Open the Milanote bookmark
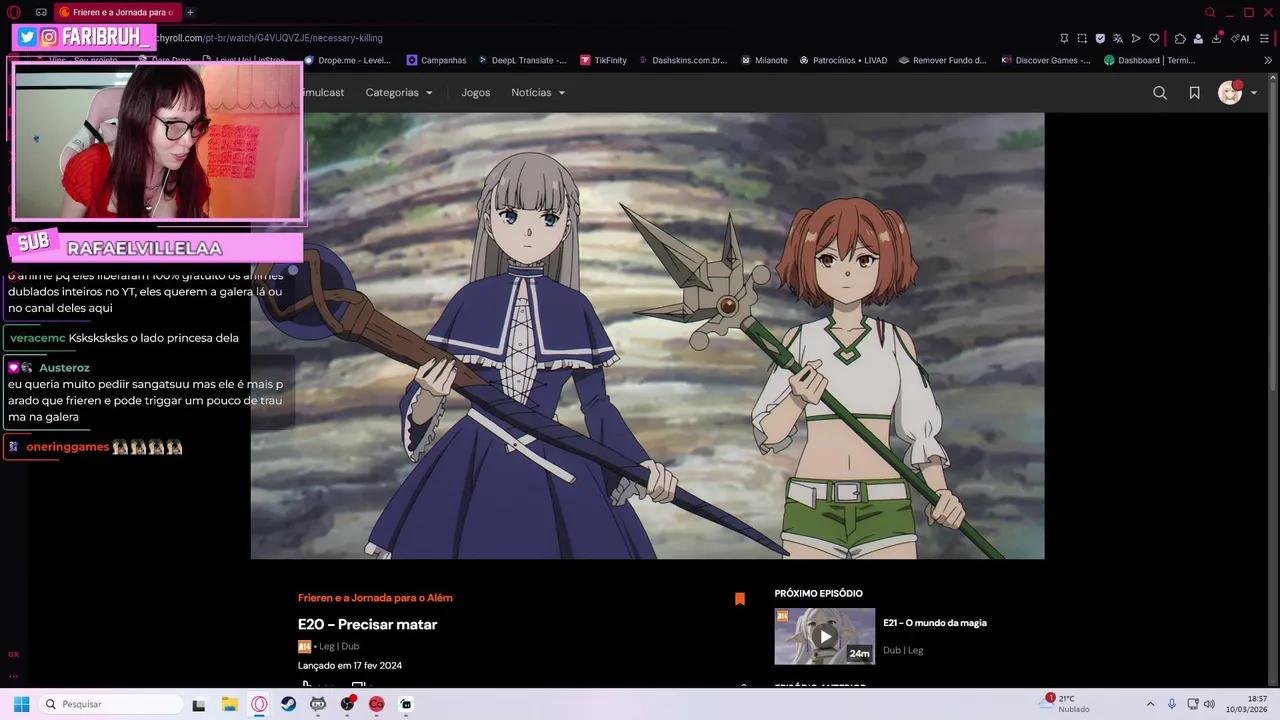The height and width of the screenshot is (720, 1280). (764, 60)
